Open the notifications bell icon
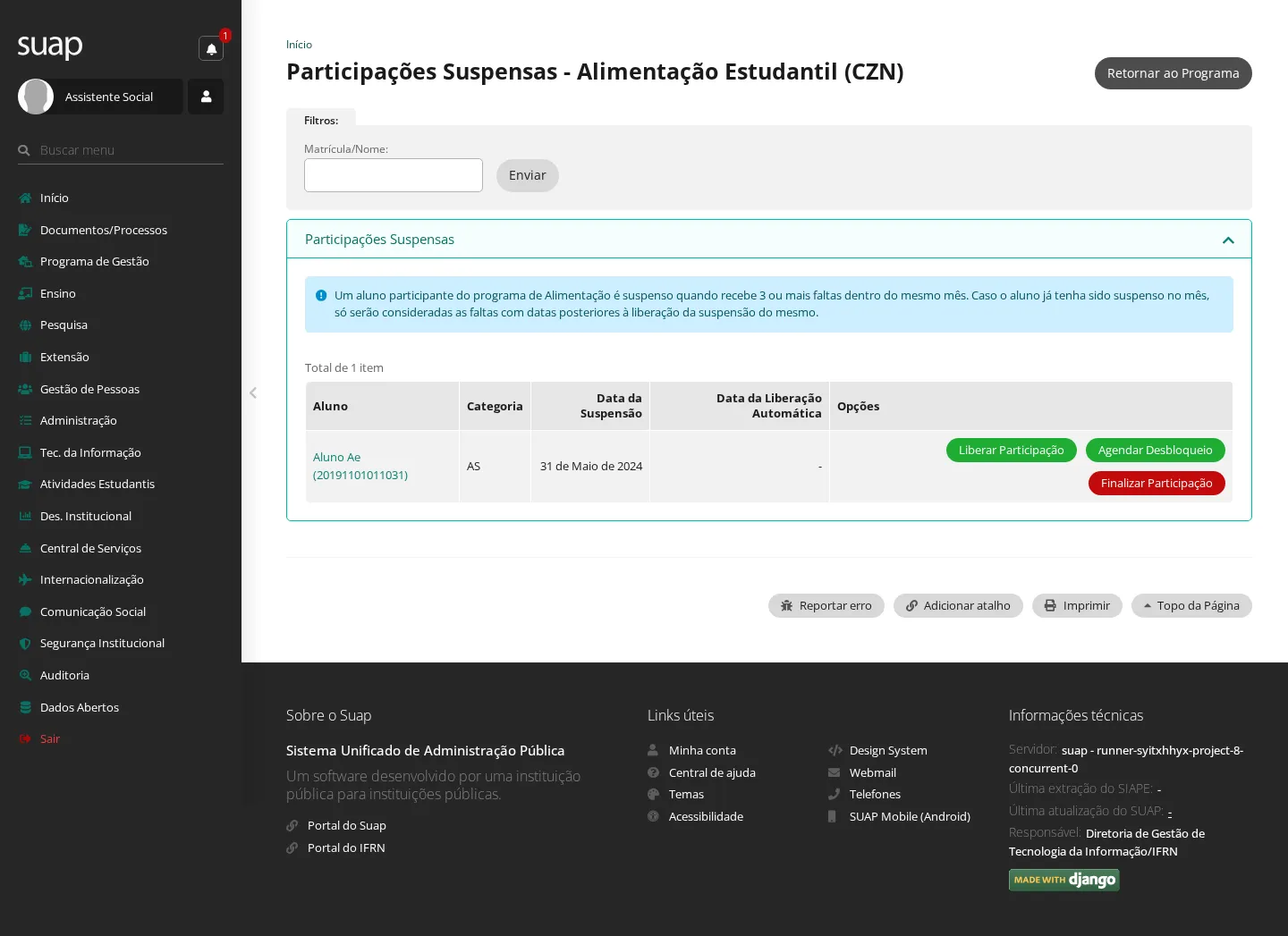The image size is (1288, 936). point(211,48)
